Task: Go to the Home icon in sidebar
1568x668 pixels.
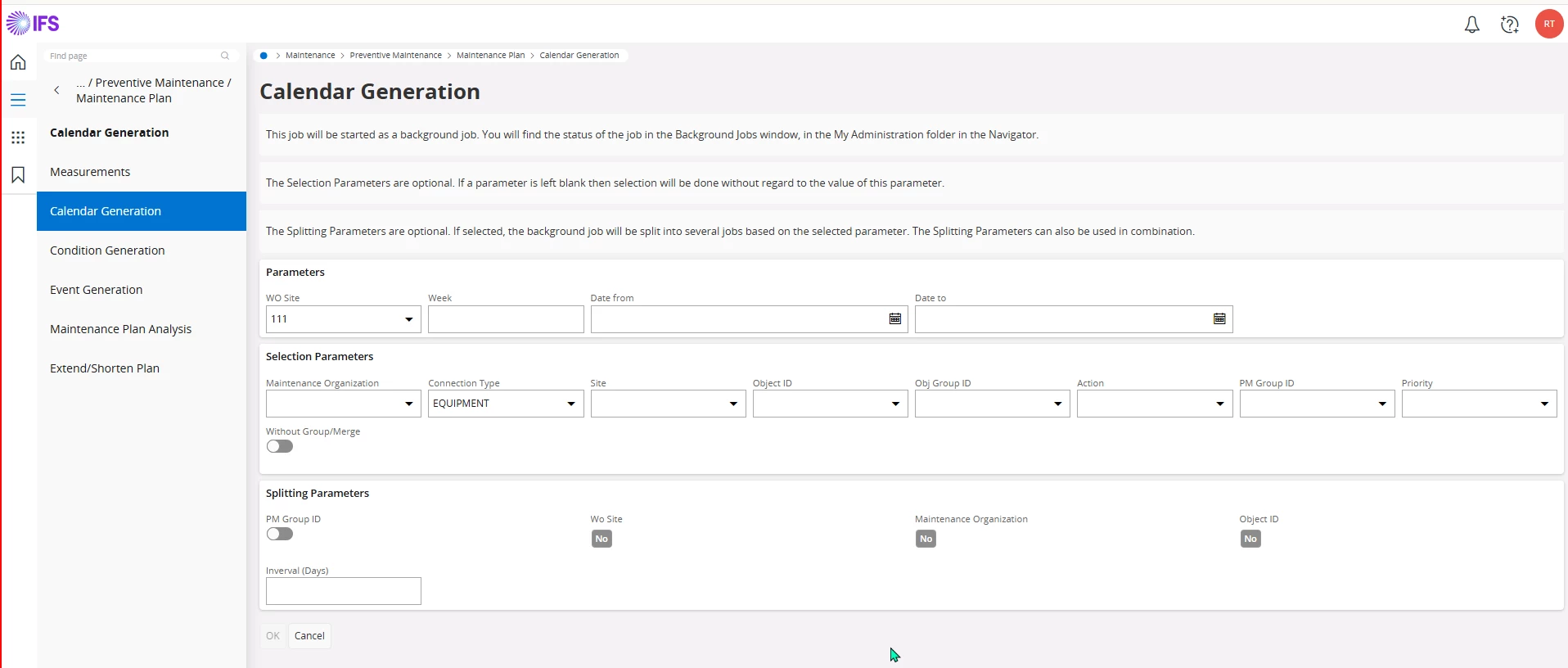Action: pos(18,62)
